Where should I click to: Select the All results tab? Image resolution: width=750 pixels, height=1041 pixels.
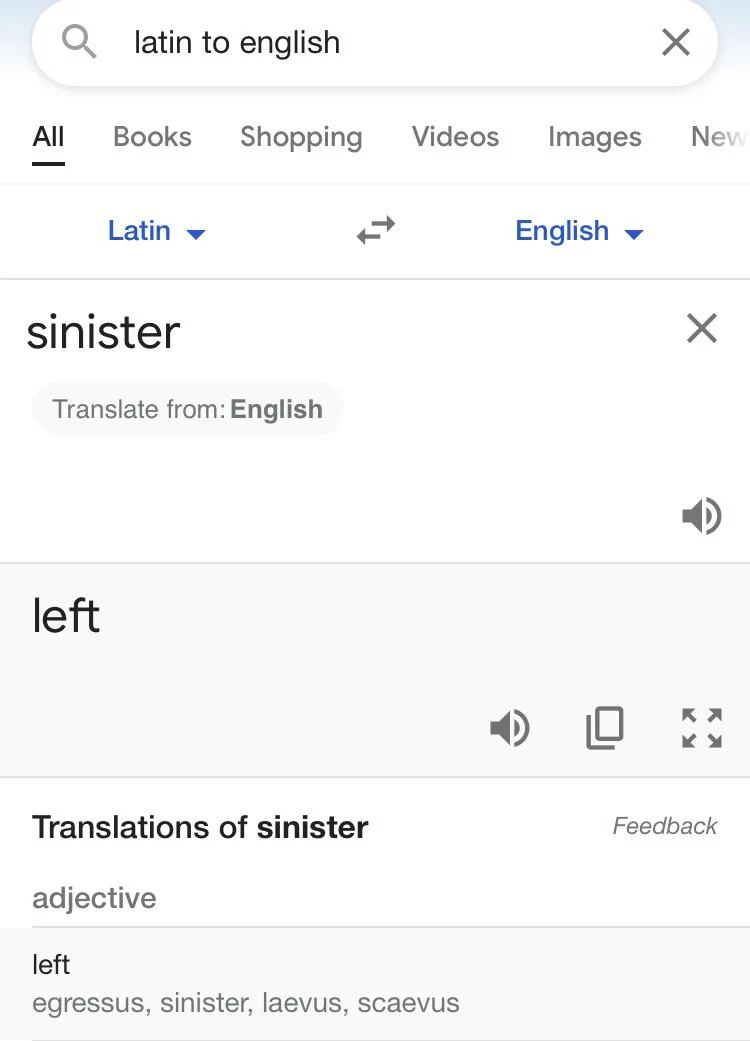(x=48, y=137)
